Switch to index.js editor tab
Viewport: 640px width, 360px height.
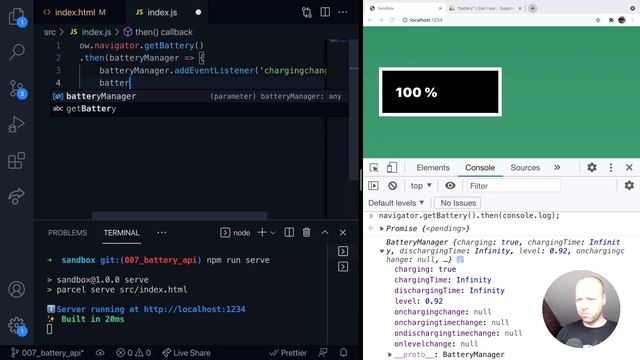(168, 12)
